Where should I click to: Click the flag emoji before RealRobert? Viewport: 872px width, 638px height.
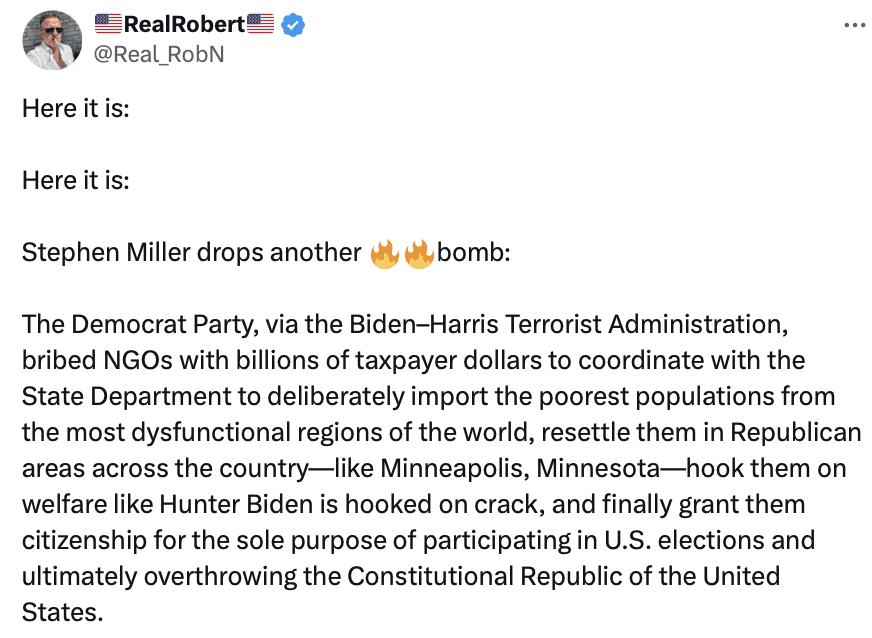[x=108, y=26]
